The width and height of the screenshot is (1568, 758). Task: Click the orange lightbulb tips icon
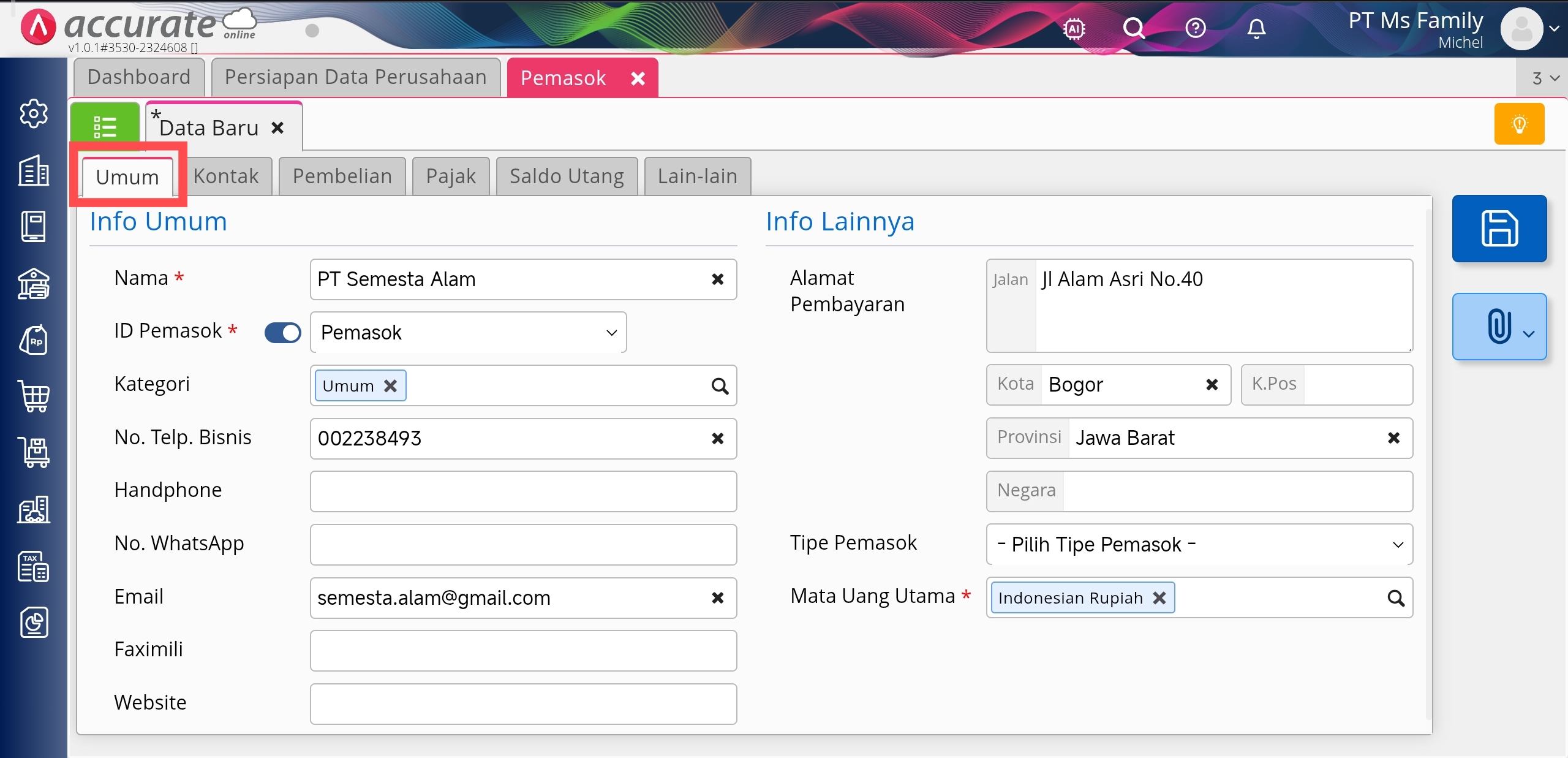pyautogui.click(x=1519, y=124)
